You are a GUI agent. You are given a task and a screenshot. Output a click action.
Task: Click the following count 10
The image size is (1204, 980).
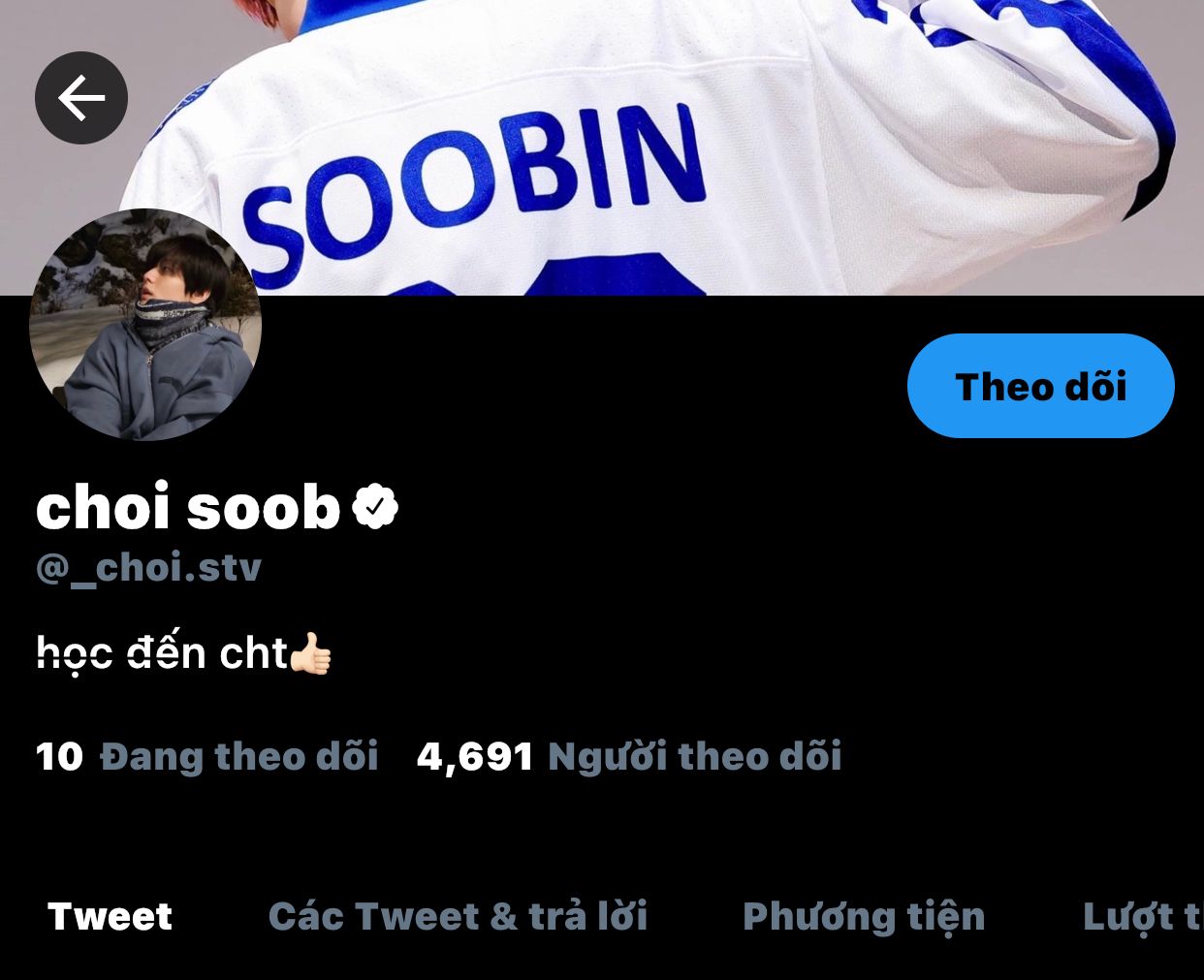tap(60, 757)
